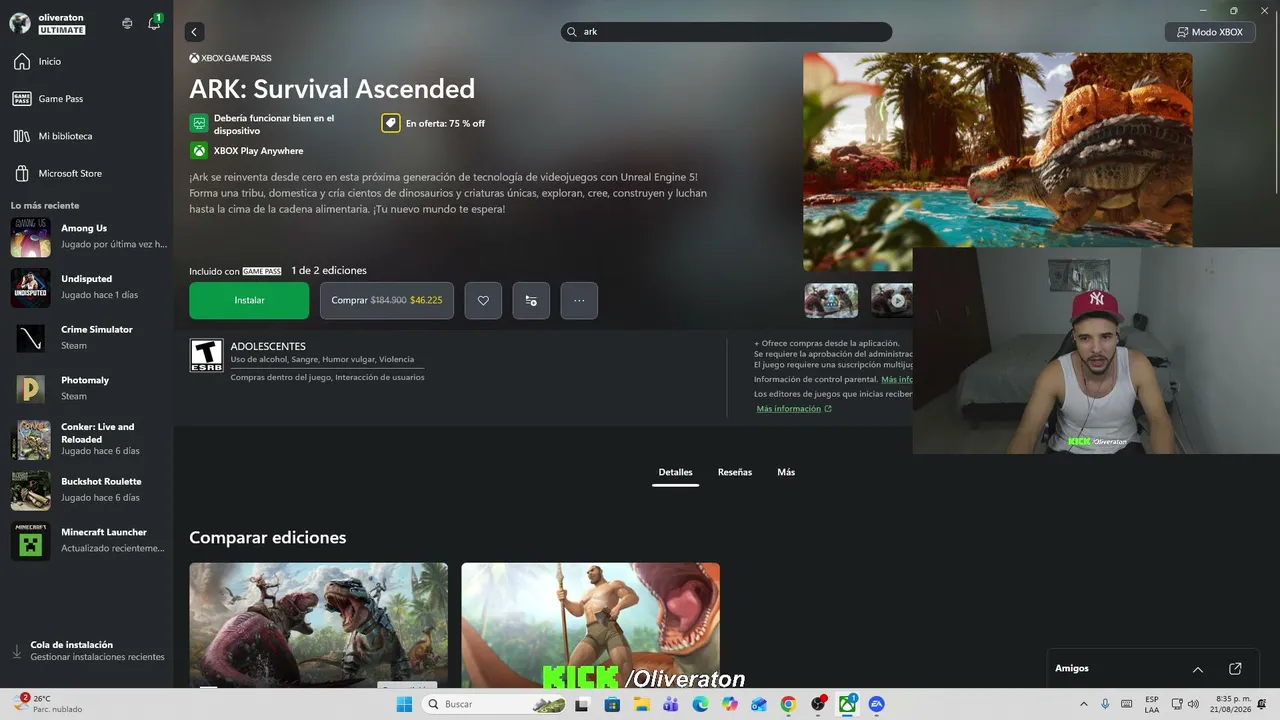Open more options ellipsis button
Image resolution: width=1280 pixels, height=720 pixels.
coord(579,300)
